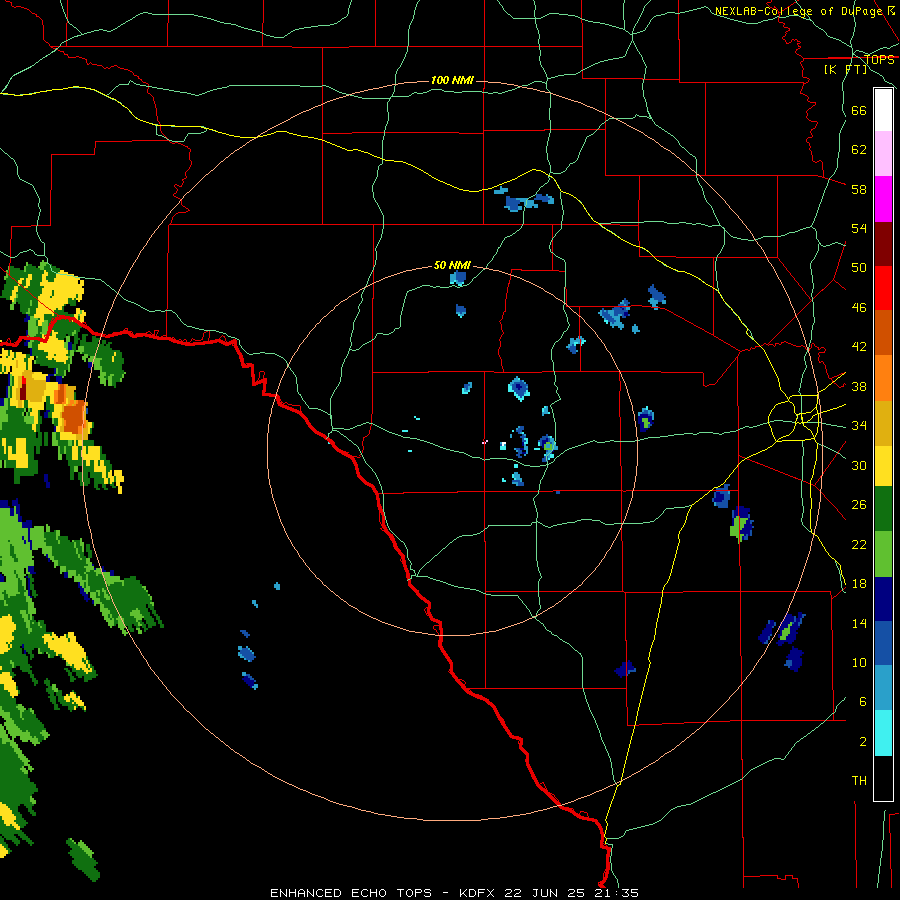Click the '50 NMI' range ring label
The height and width of the screenshot is (900, 900).
click(x=452, y=265)
